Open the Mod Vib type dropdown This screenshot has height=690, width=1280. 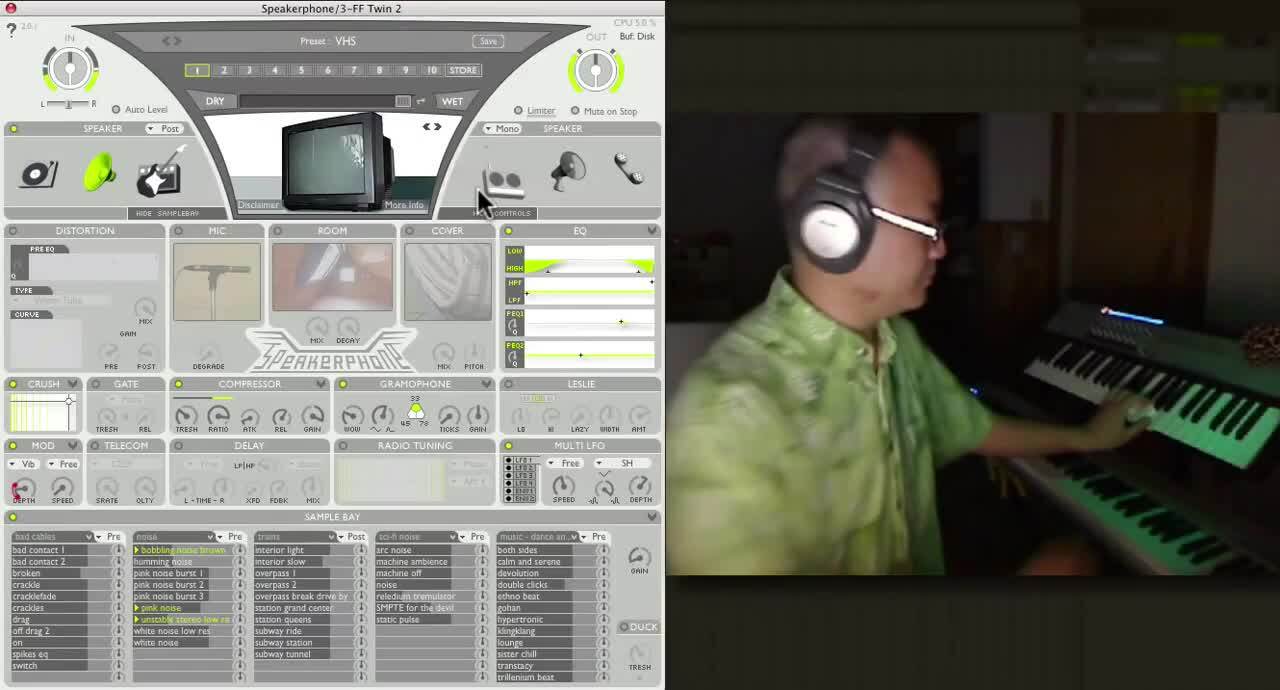tap(23, 464)
